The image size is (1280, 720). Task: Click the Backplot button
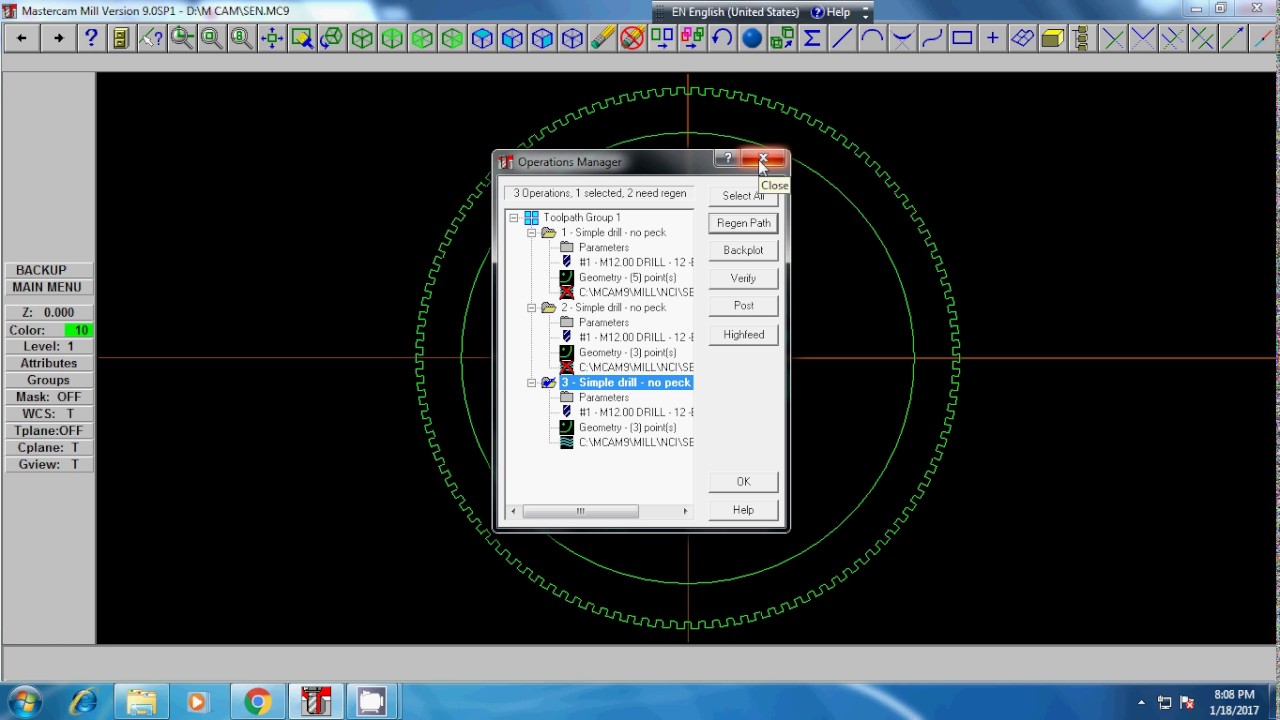pyautogui.click(x=743, y=250)
